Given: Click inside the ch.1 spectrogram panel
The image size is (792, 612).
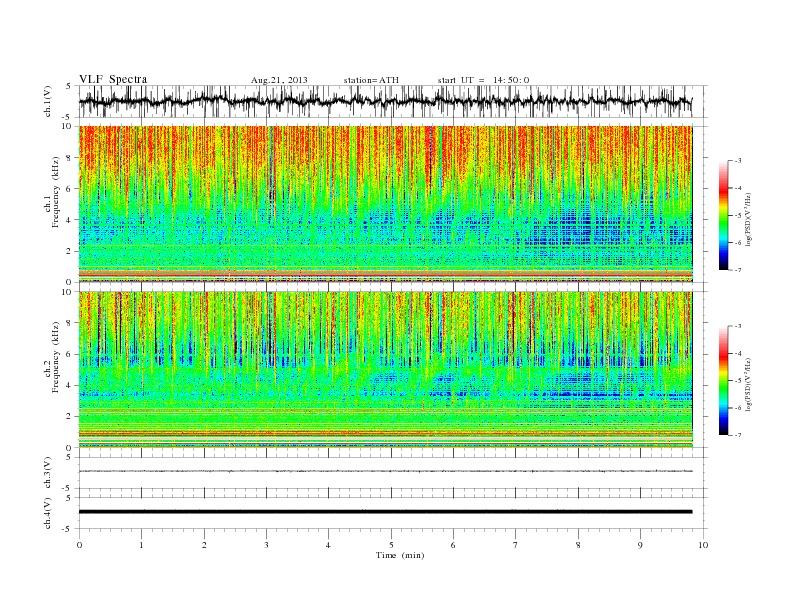Looking at the screenshot, I should [385, 204].
